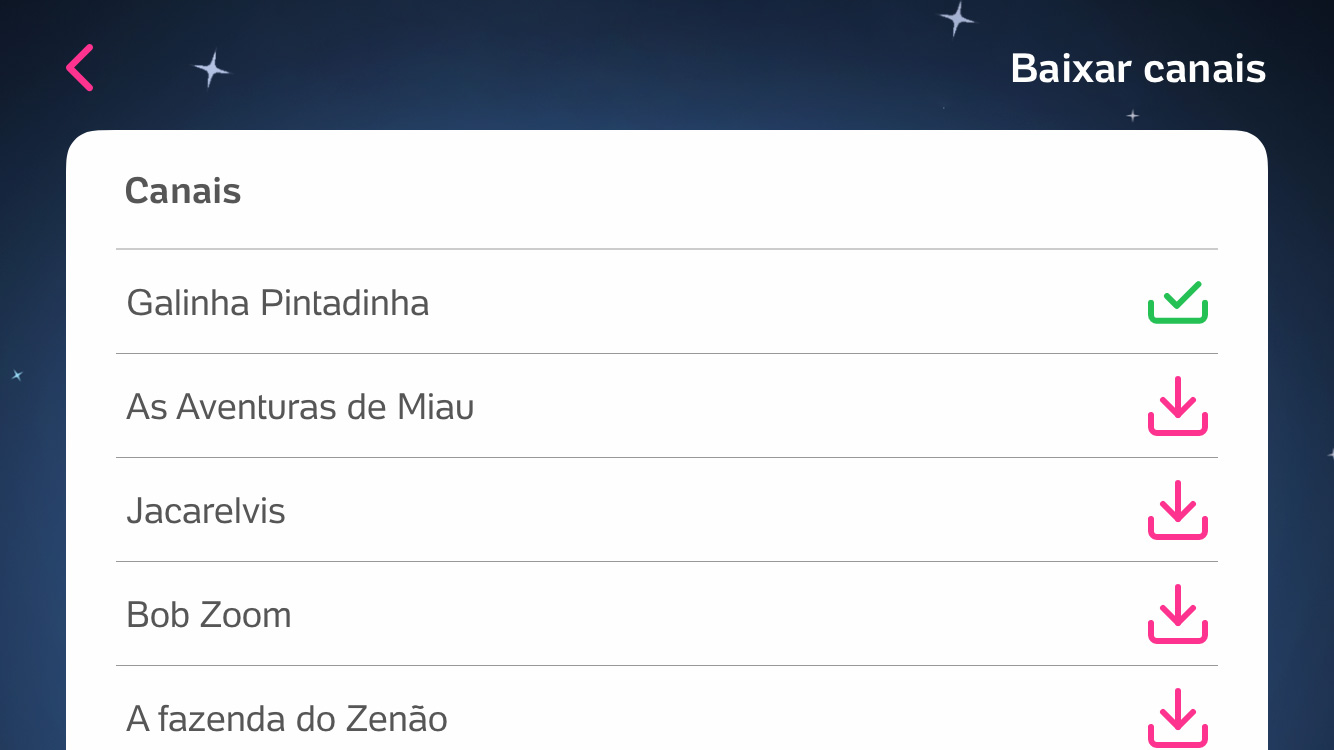
Task: Choose the Jacarelvis channel name
Action: pyautogui.click(x=206, y=510)
